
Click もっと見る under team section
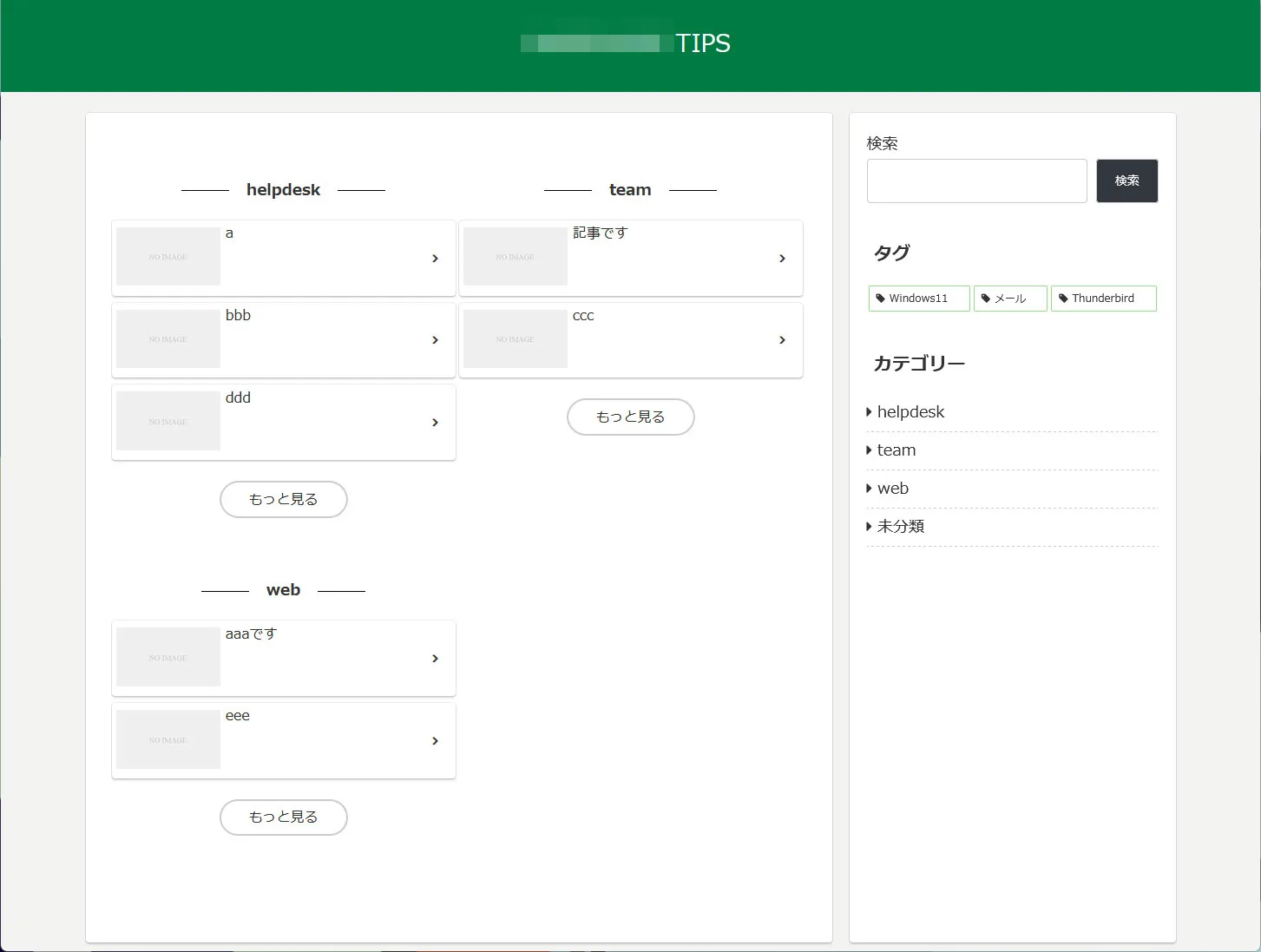631,417
